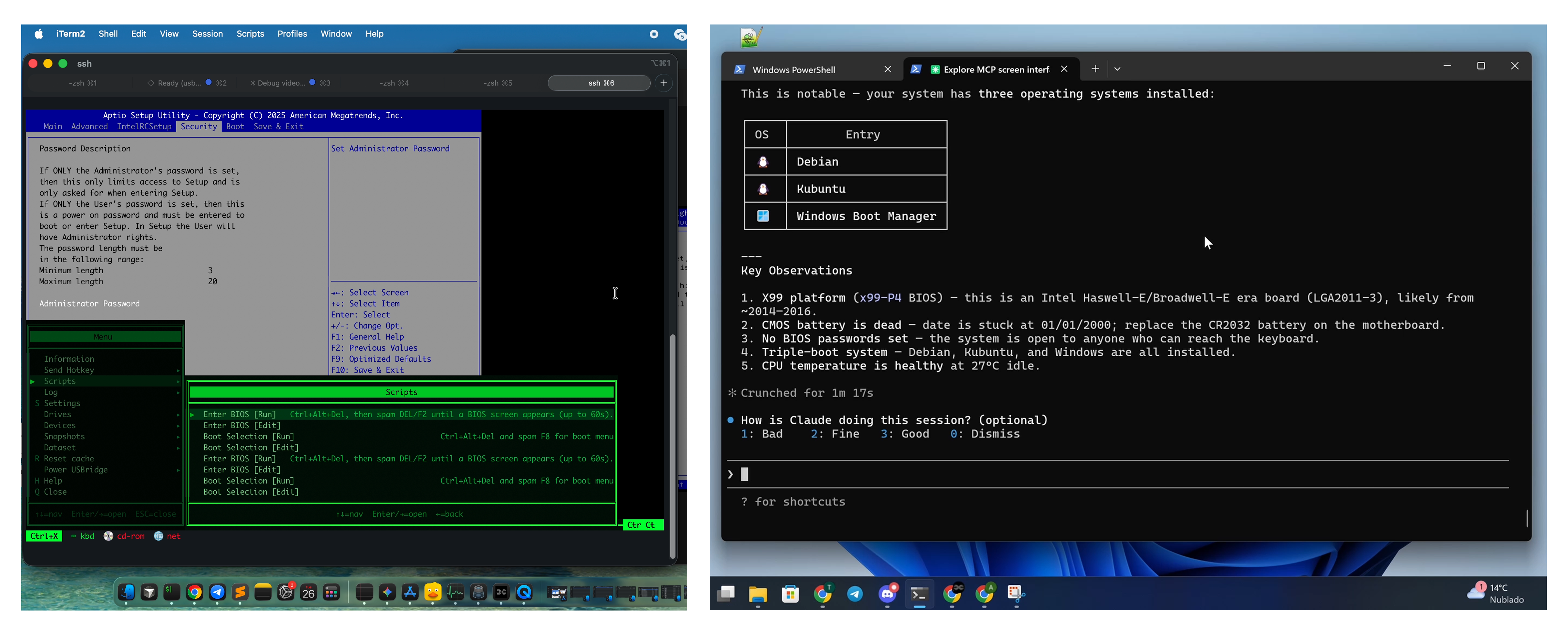Close the Explore MCP screen interf tab
This screenshot has height=635, width=1568.
tap(1064, 70)
